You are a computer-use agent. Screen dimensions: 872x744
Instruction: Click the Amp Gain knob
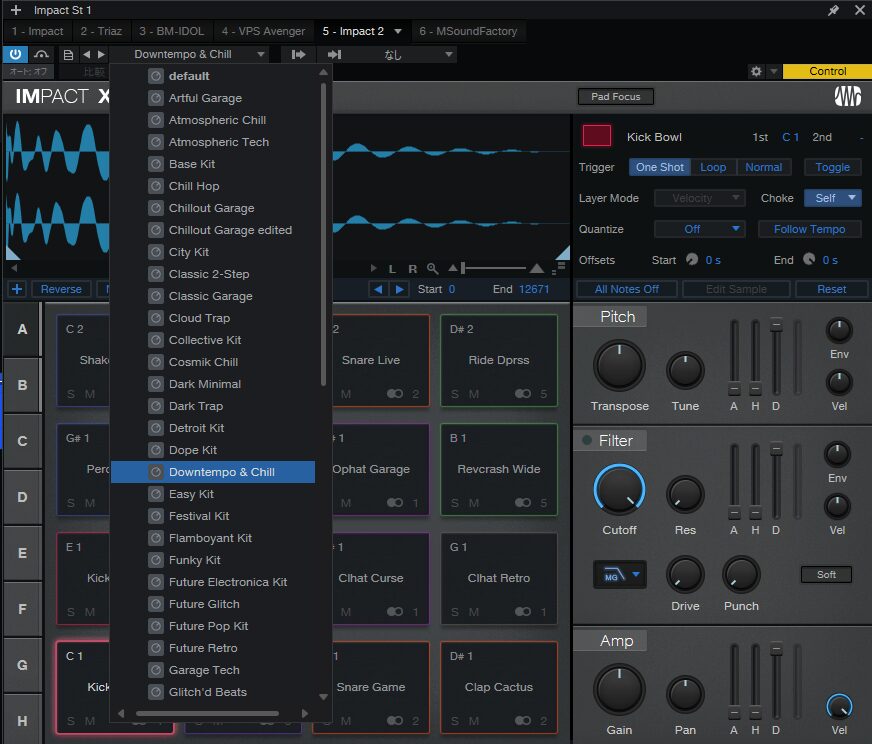tap(619, 690)
